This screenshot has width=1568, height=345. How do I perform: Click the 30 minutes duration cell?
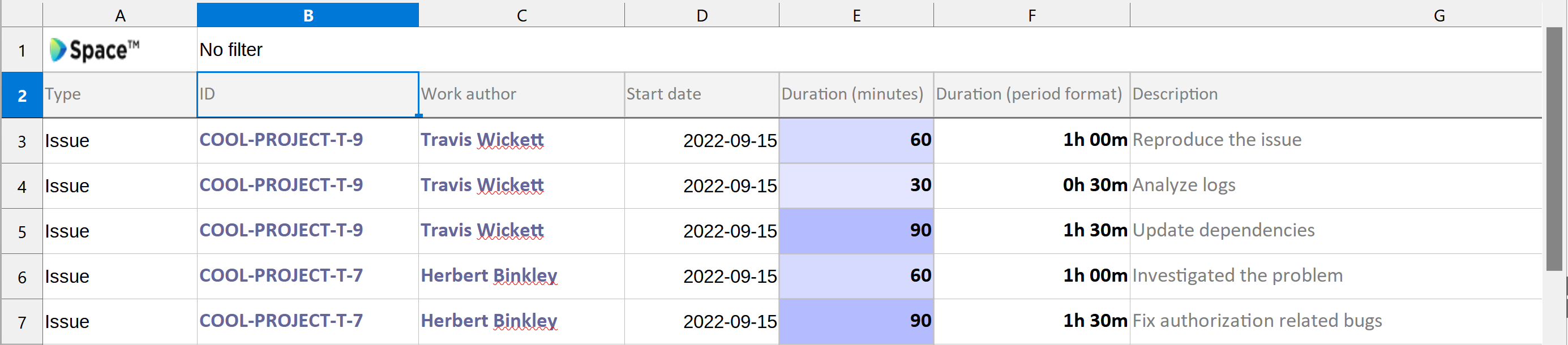point(855,185)
